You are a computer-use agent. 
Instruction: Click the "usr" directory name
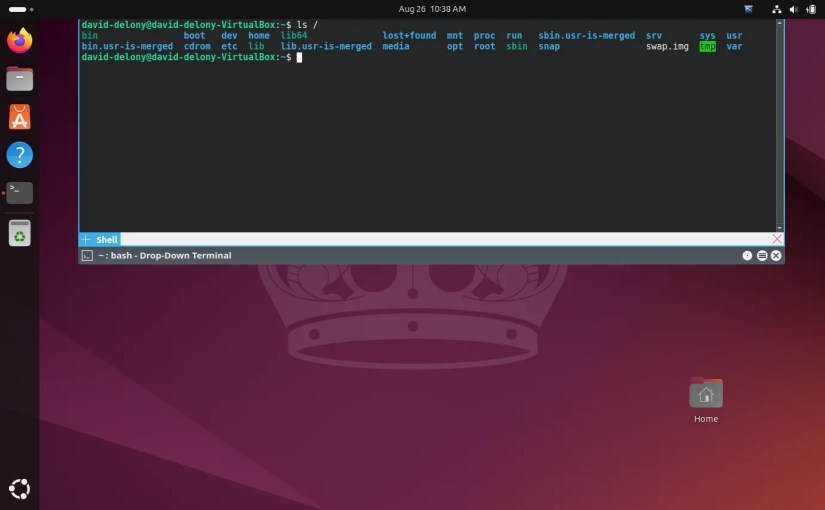click(x=735, y=35)
